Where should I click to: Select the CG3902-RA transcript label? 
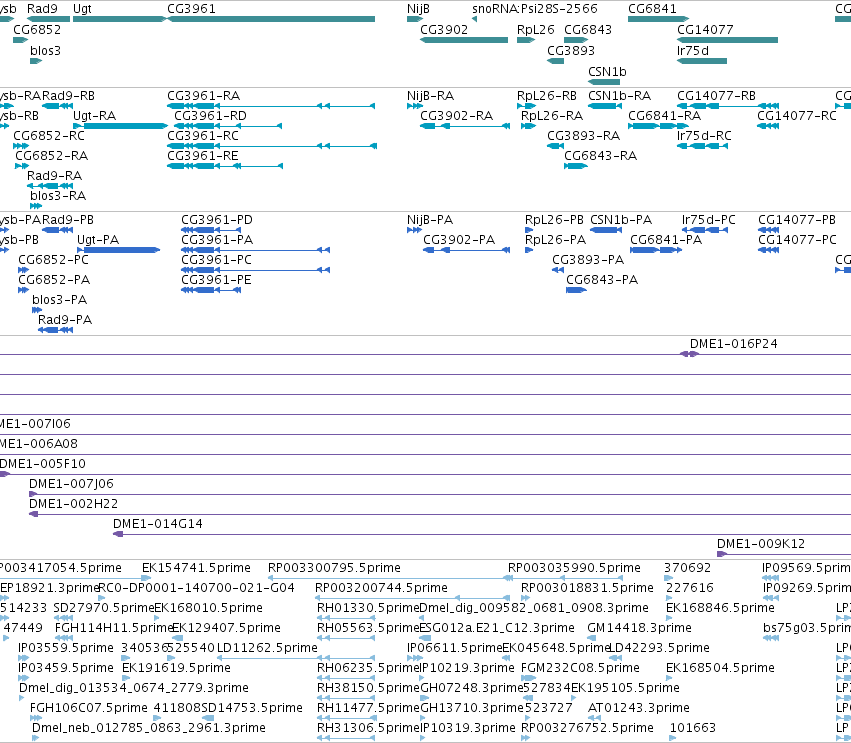(456, 116)
